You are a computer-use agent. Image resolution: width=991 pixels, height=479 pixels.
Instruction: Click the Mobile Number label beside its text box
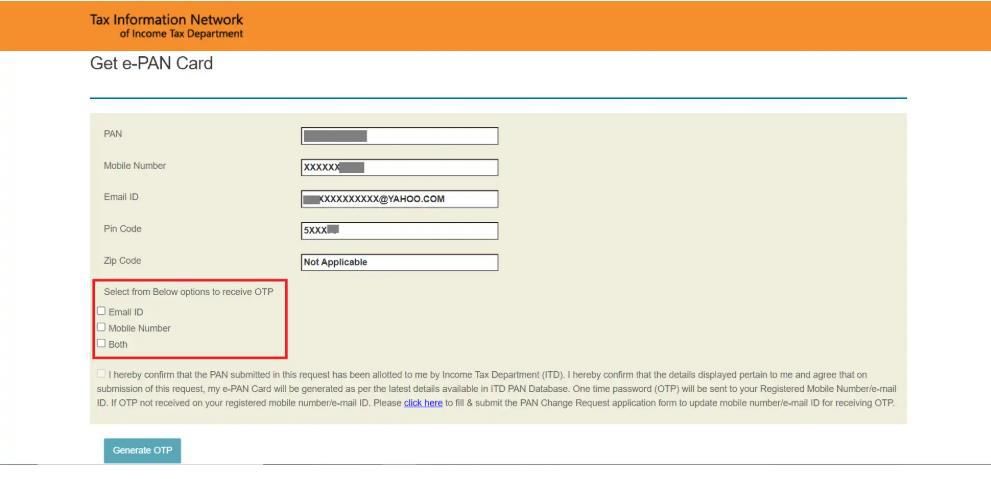pos(135,166)
